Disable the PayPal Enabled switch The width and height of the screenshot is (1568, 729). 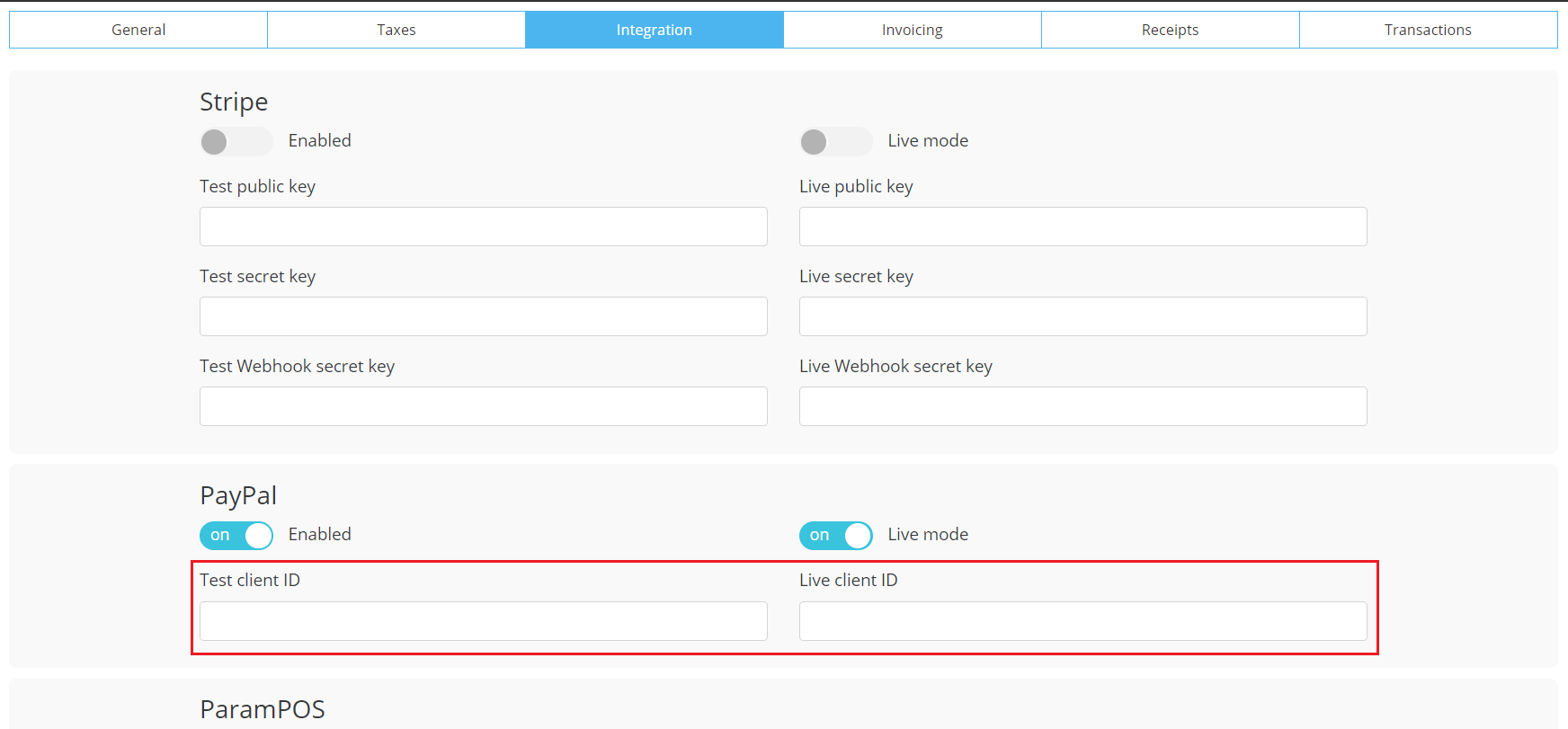click(x=236, y=536)
